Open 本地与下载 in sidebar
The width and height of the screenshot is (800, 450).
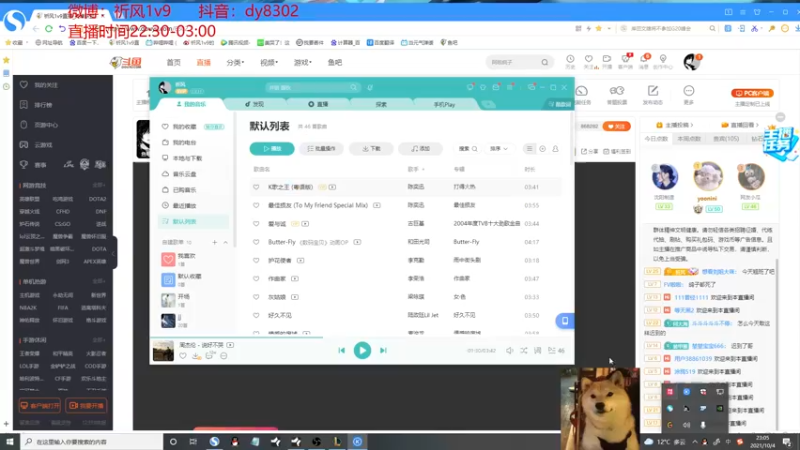click(x=187, y=158)
